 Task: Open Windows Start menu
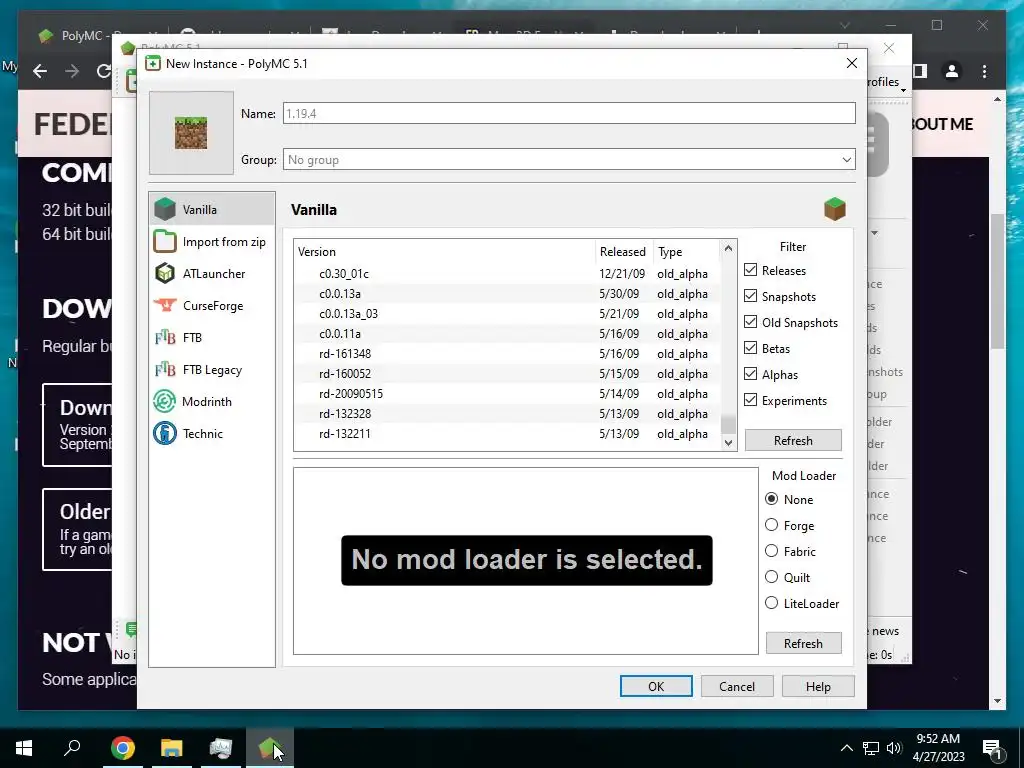tap(24, 748)
